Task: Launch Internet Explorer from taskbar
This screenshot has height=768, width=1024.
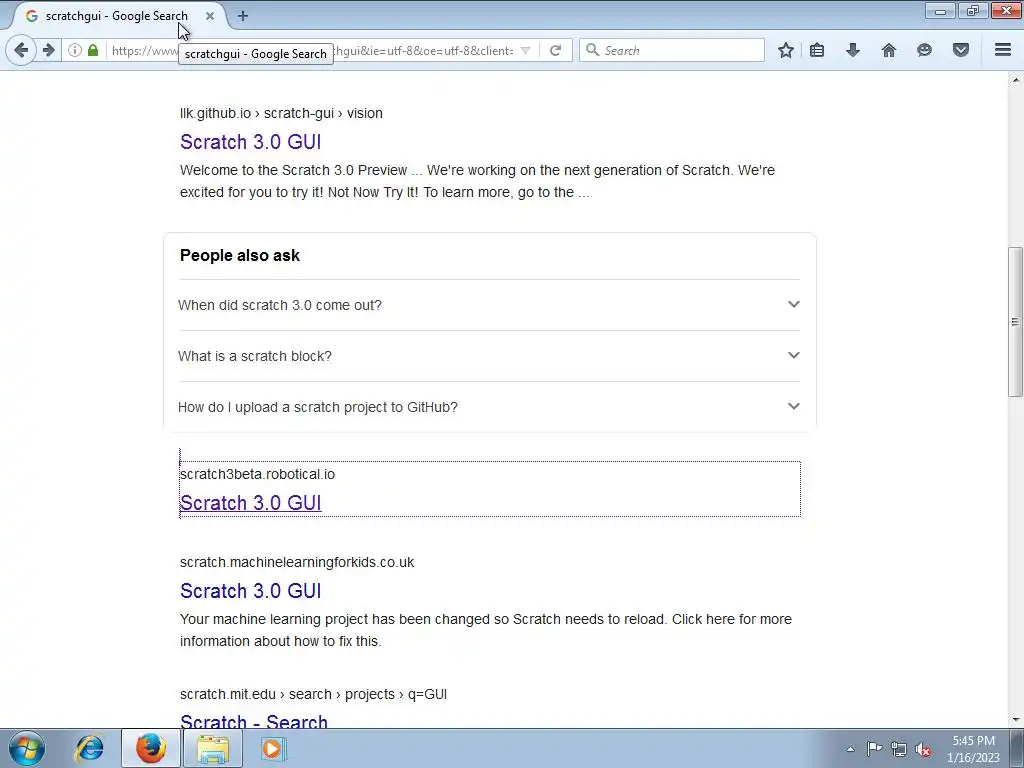Action: 89,748
